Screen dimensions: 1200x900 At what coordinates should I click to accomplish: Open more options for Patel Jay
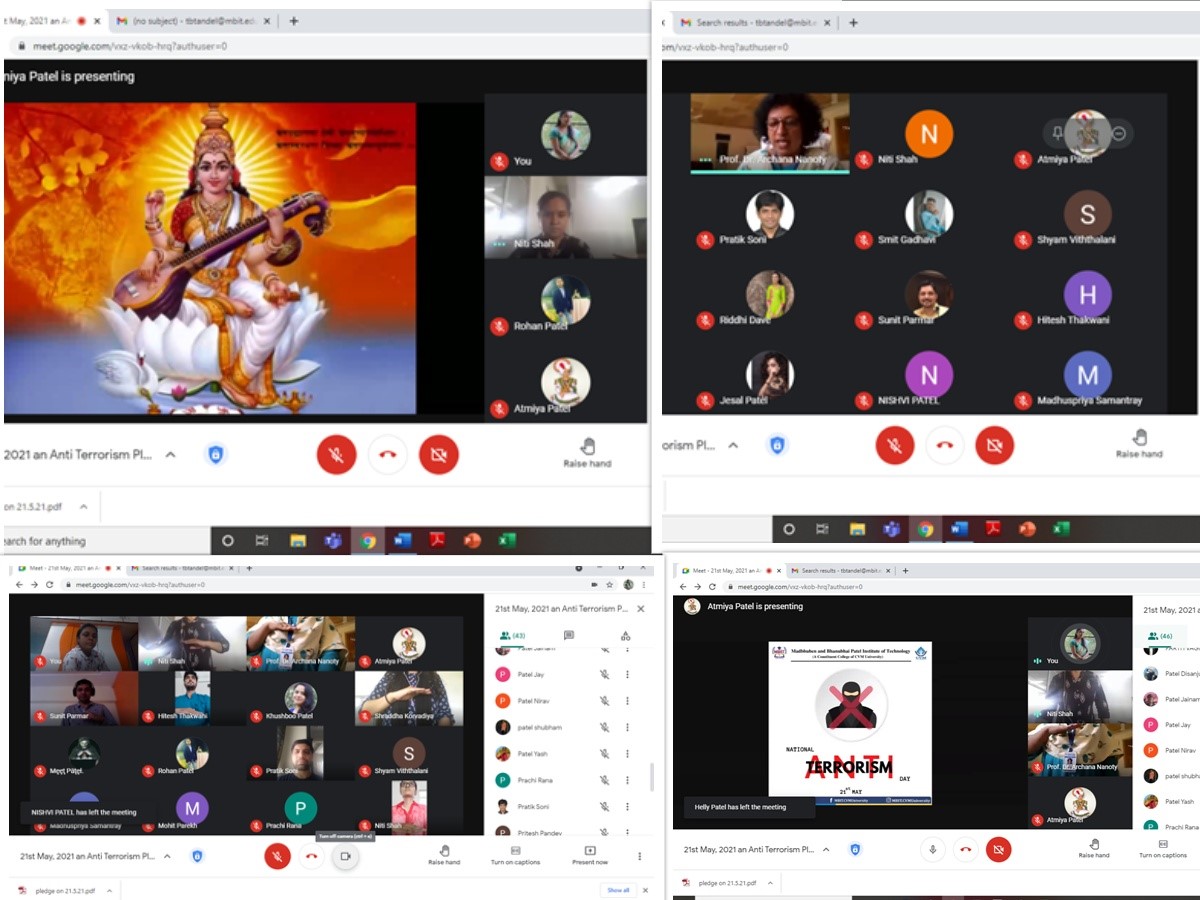(627, 675)
